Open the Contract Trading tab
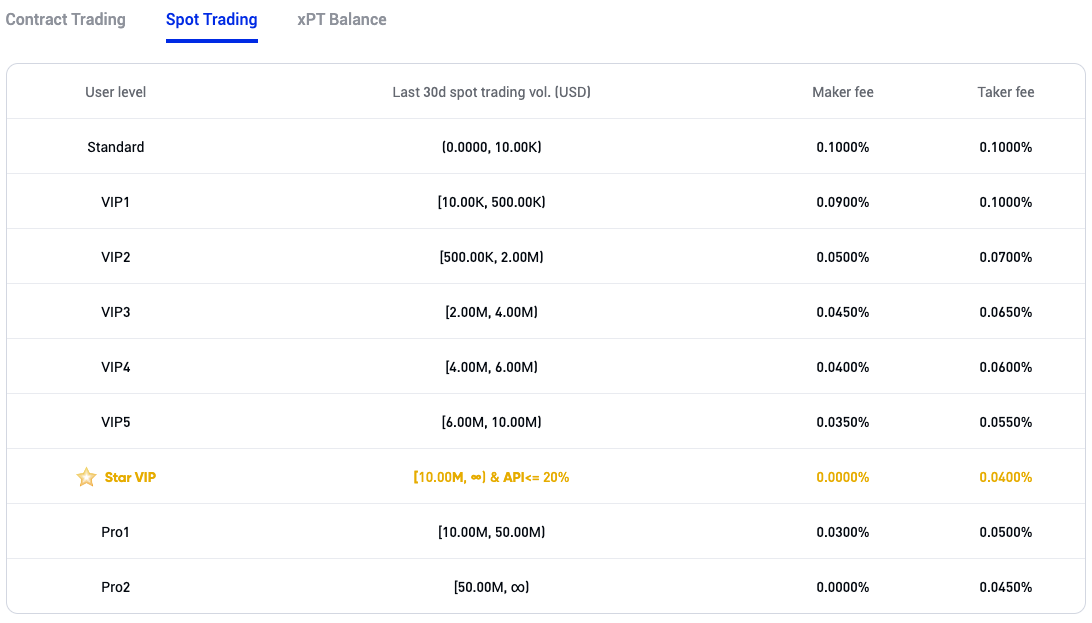Screen dimensions: 1092x623 [x=66, y=20]
